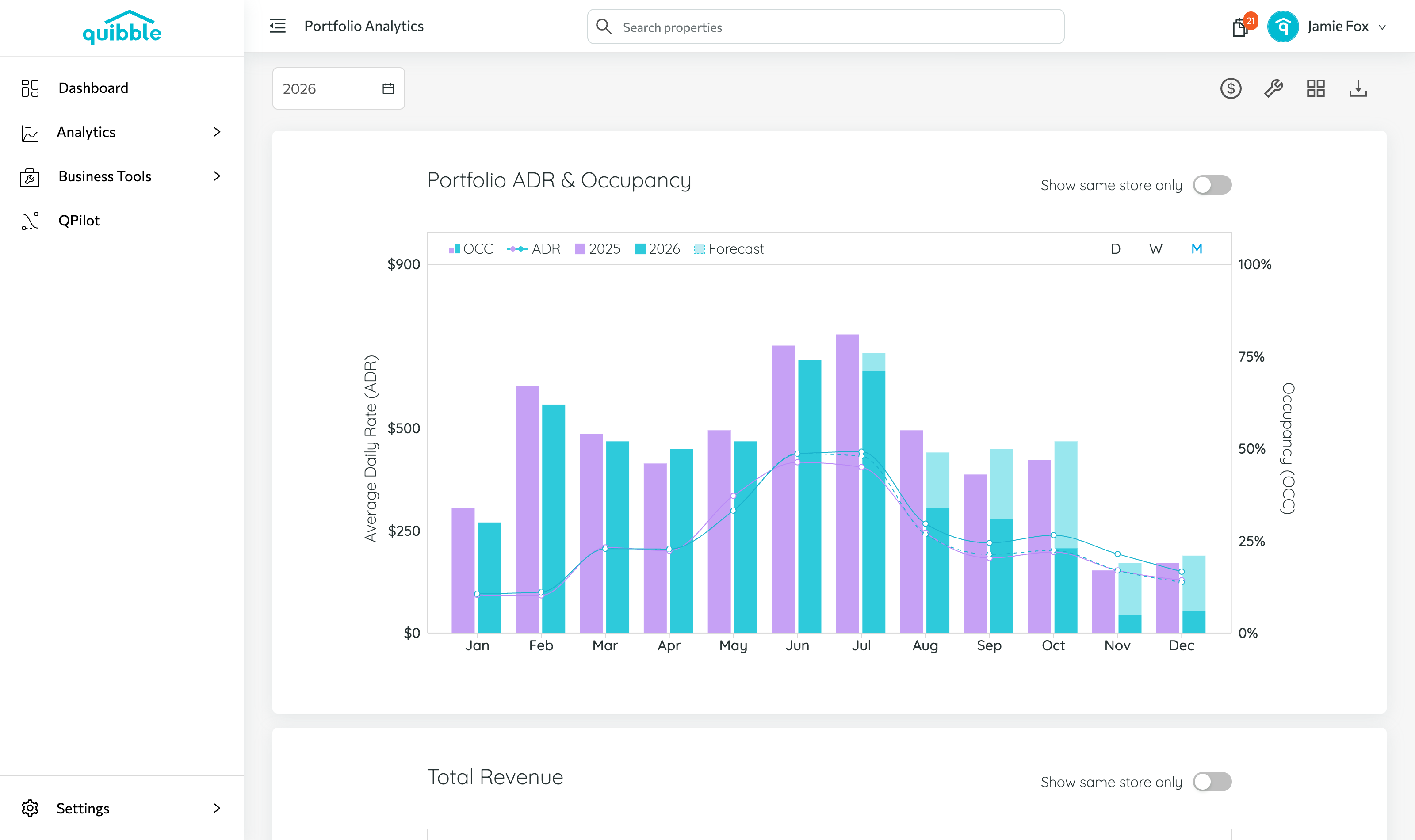This screenshot has height=840, width=1415.
Task: Click the 2025 swatch in legend
Action: click(x=580, y=249)
